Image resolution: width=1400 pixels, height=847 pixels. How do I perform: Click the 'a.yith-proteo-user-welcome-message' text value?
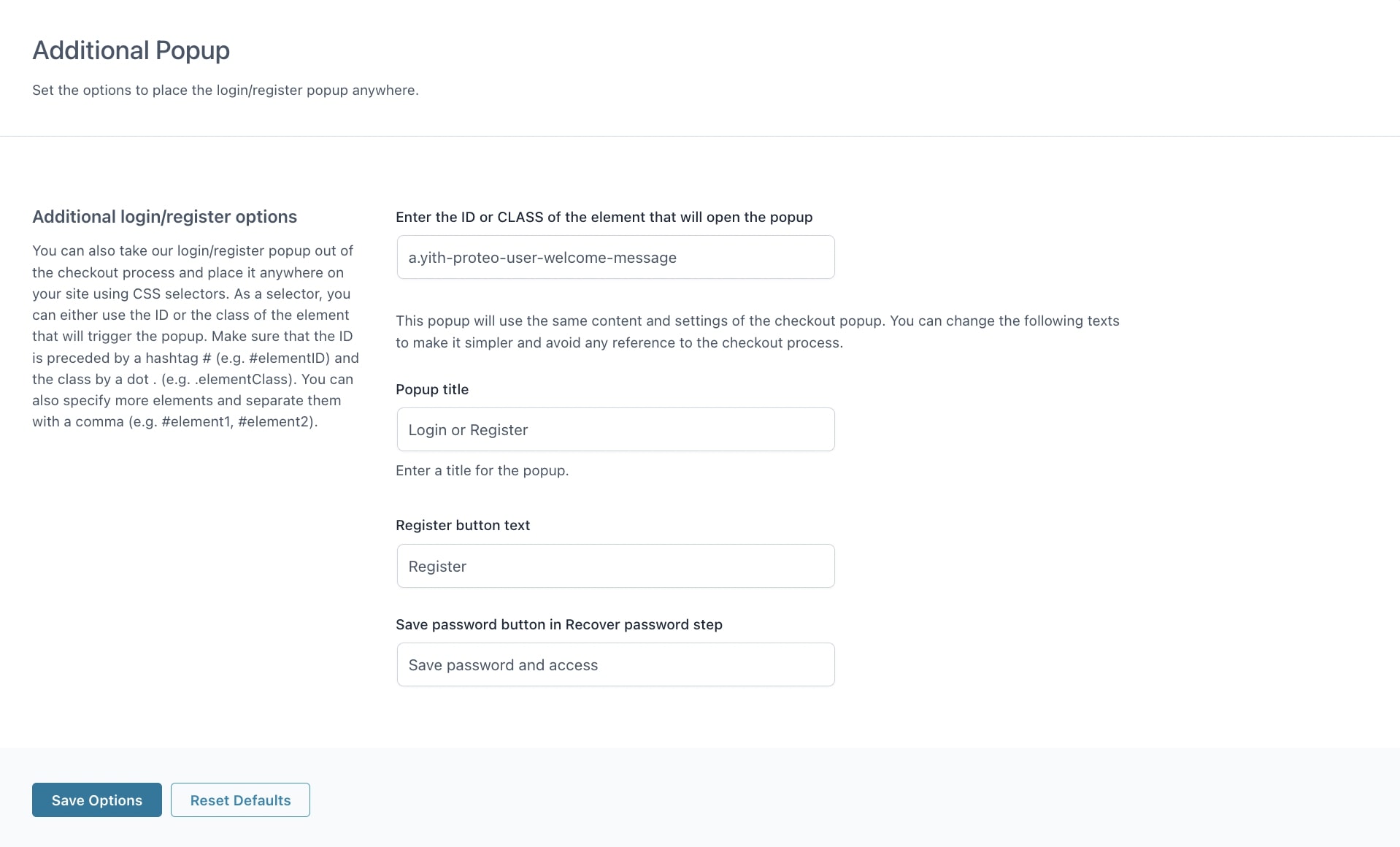542,258
